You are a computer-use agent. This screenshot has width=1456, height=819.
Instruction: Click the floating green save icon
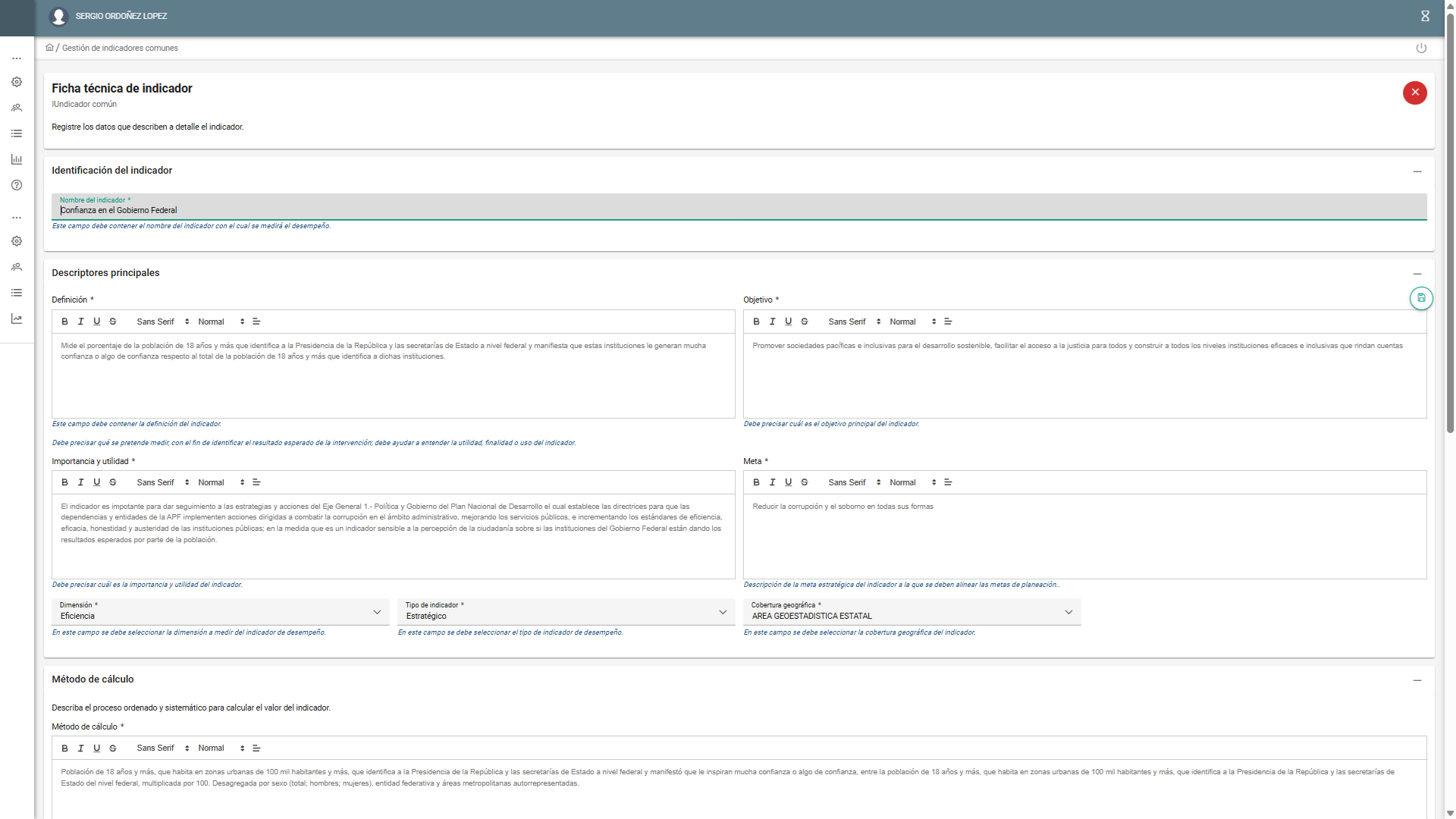click(1421, 298)
